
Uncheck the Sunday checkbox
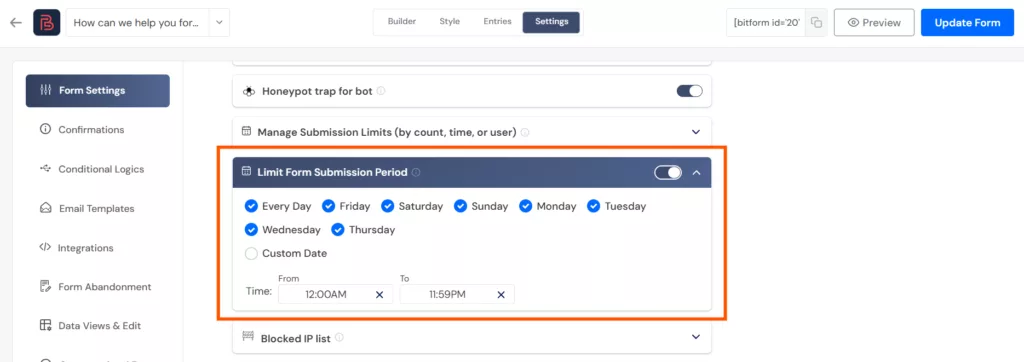point(460,206)
